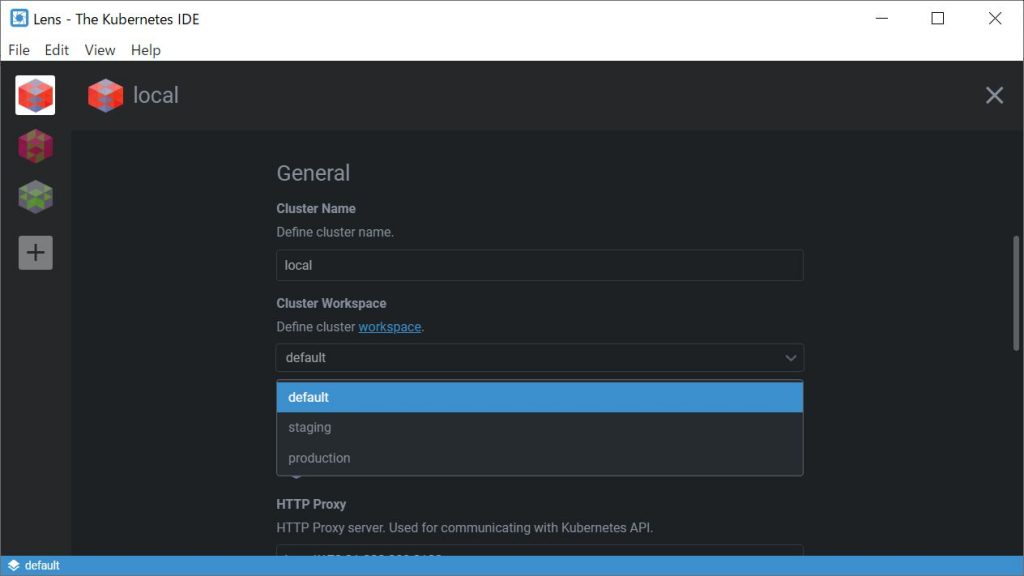Close the cluster settings panel
Screen dimensions: 1024x576
pos(994,95)
